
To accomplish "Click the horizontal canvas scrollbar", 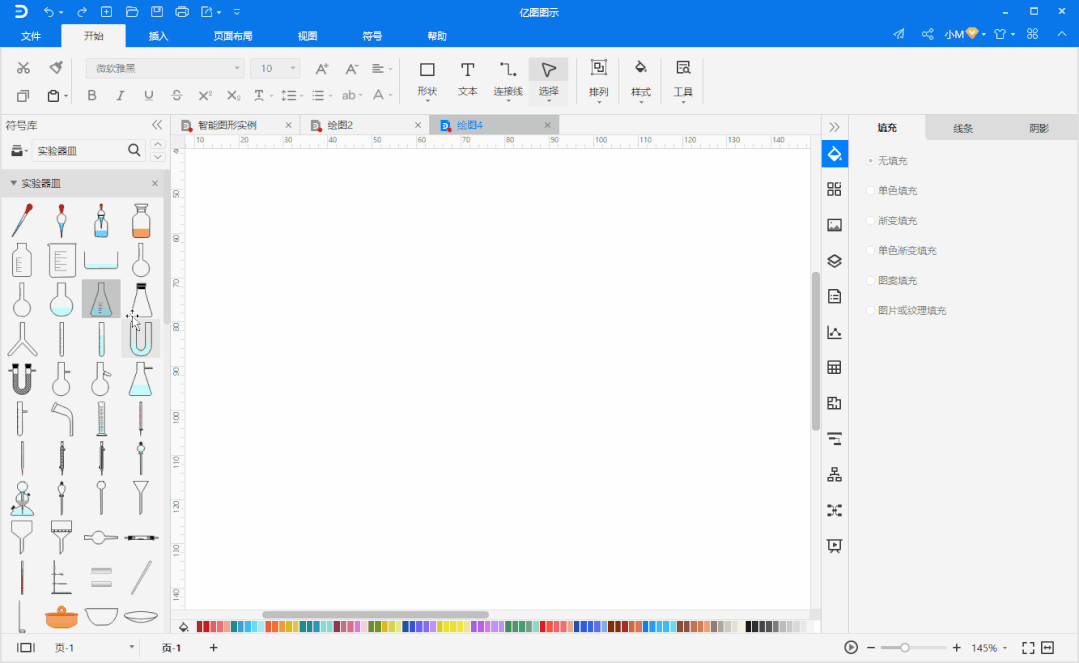I will pyautogui.click(x=376, y=614).
